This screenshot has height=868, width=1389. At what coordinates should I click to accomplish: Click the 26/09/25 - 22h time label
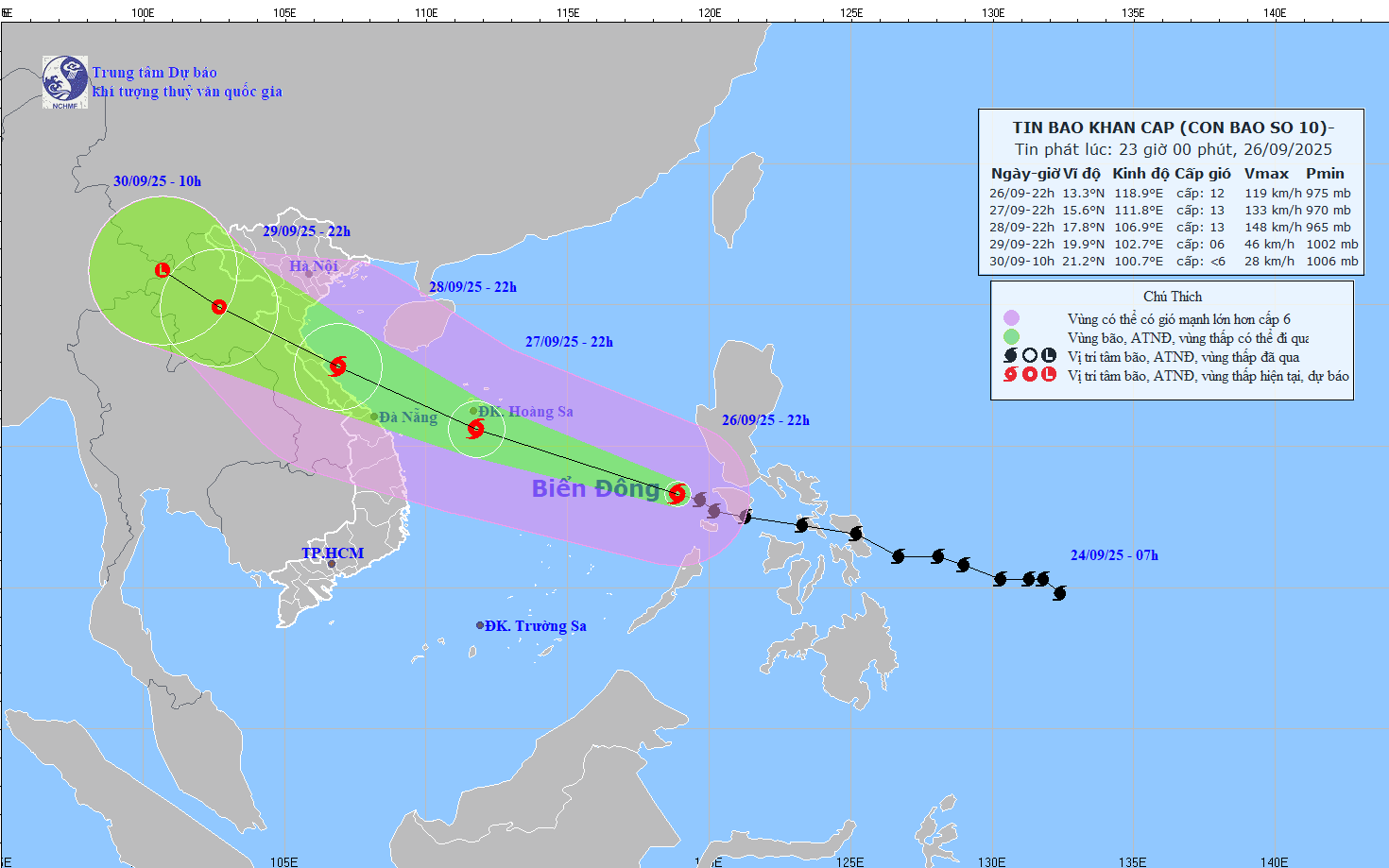coord(765,420)
